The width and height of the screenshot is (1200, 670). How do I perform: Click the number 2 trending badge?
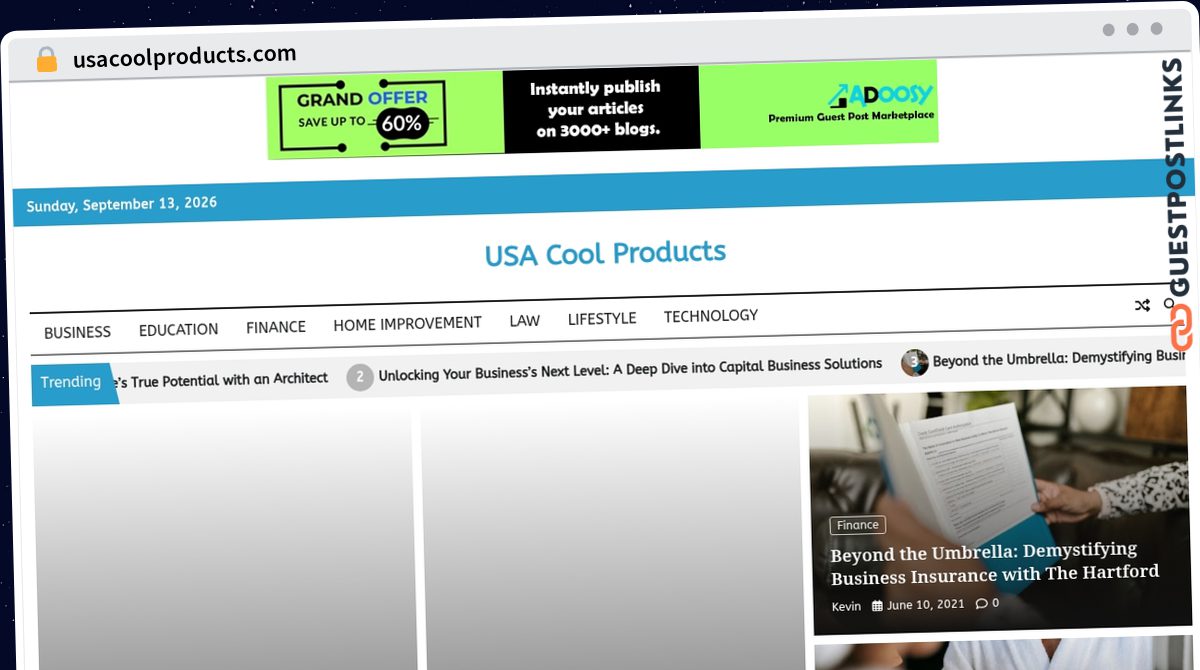tap(360, 377)
